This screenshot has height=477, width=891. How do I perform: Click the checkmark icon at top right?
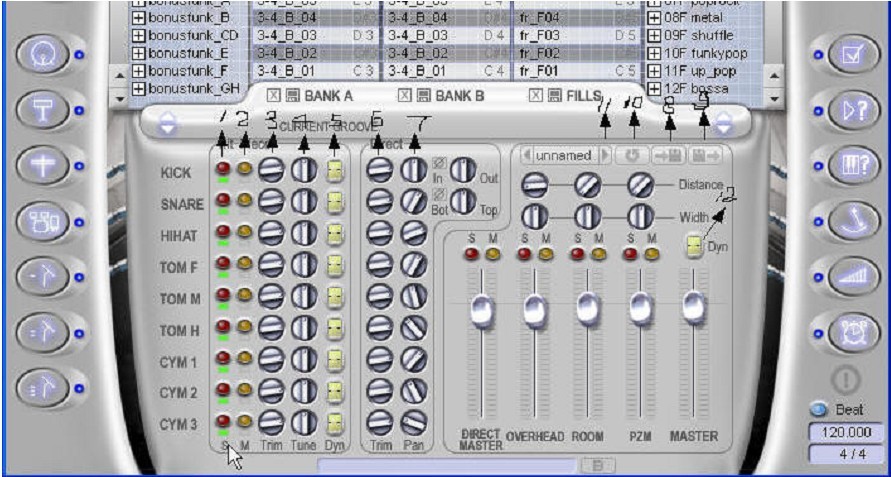click(x=850, y=56)
